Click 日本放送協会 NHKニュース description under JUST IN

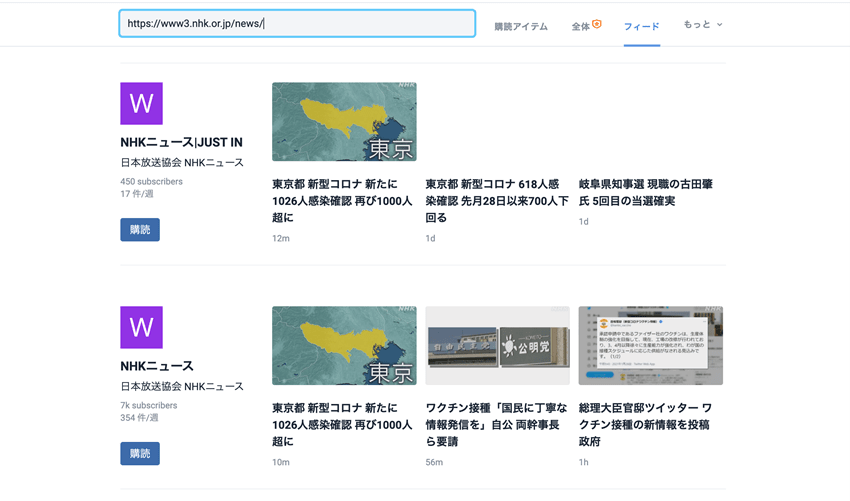tap(182, 162)
